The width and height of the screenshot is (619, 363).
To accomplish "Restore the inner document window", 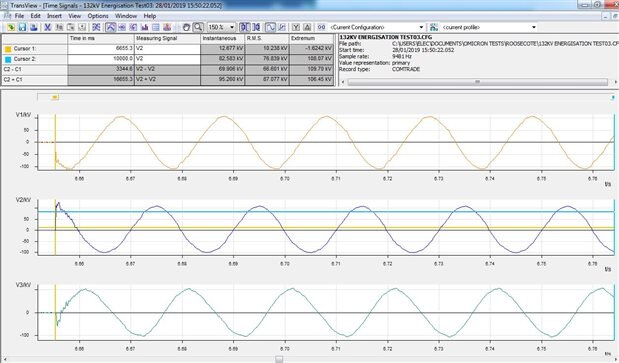I will (x=615, y=16).
